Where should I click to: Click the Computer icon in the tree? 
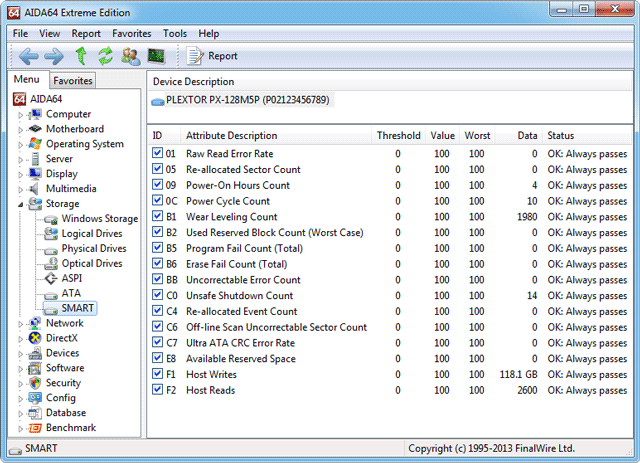[35, 114]
